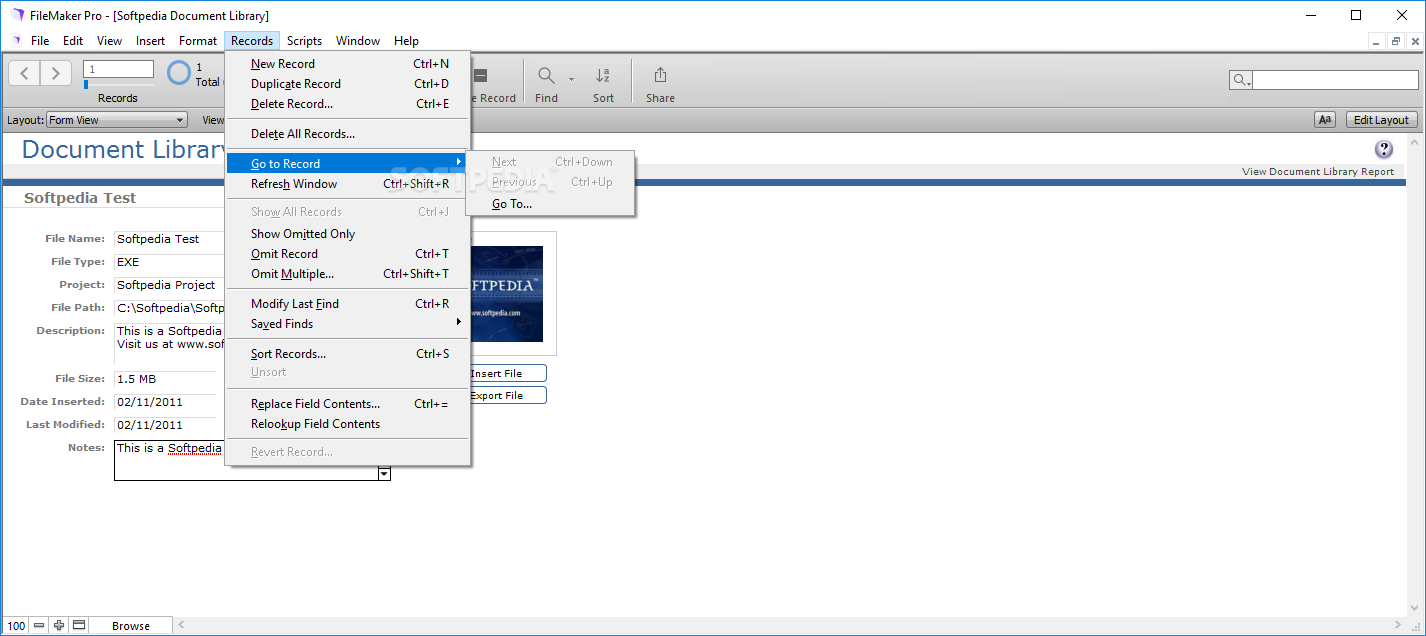Click the quick find search field
This screenshot has height=636, width=1426.
tap(1335, 80)
